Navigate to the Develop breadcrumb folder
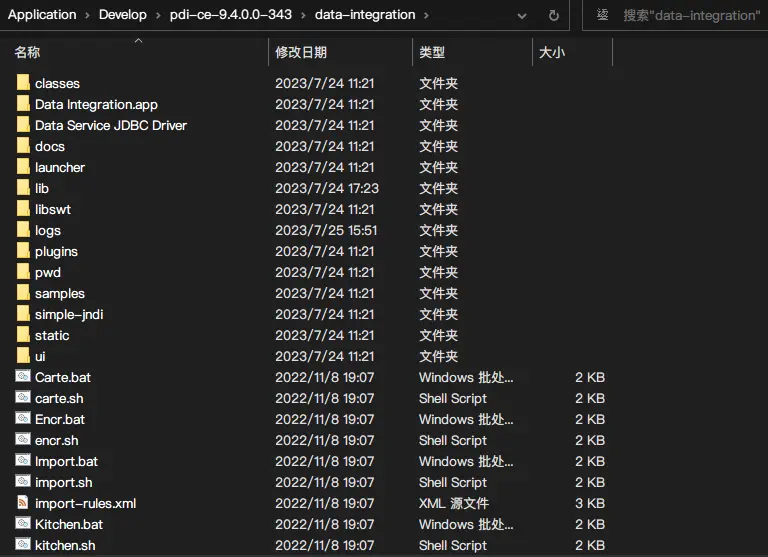 click(x=123, y=15)
